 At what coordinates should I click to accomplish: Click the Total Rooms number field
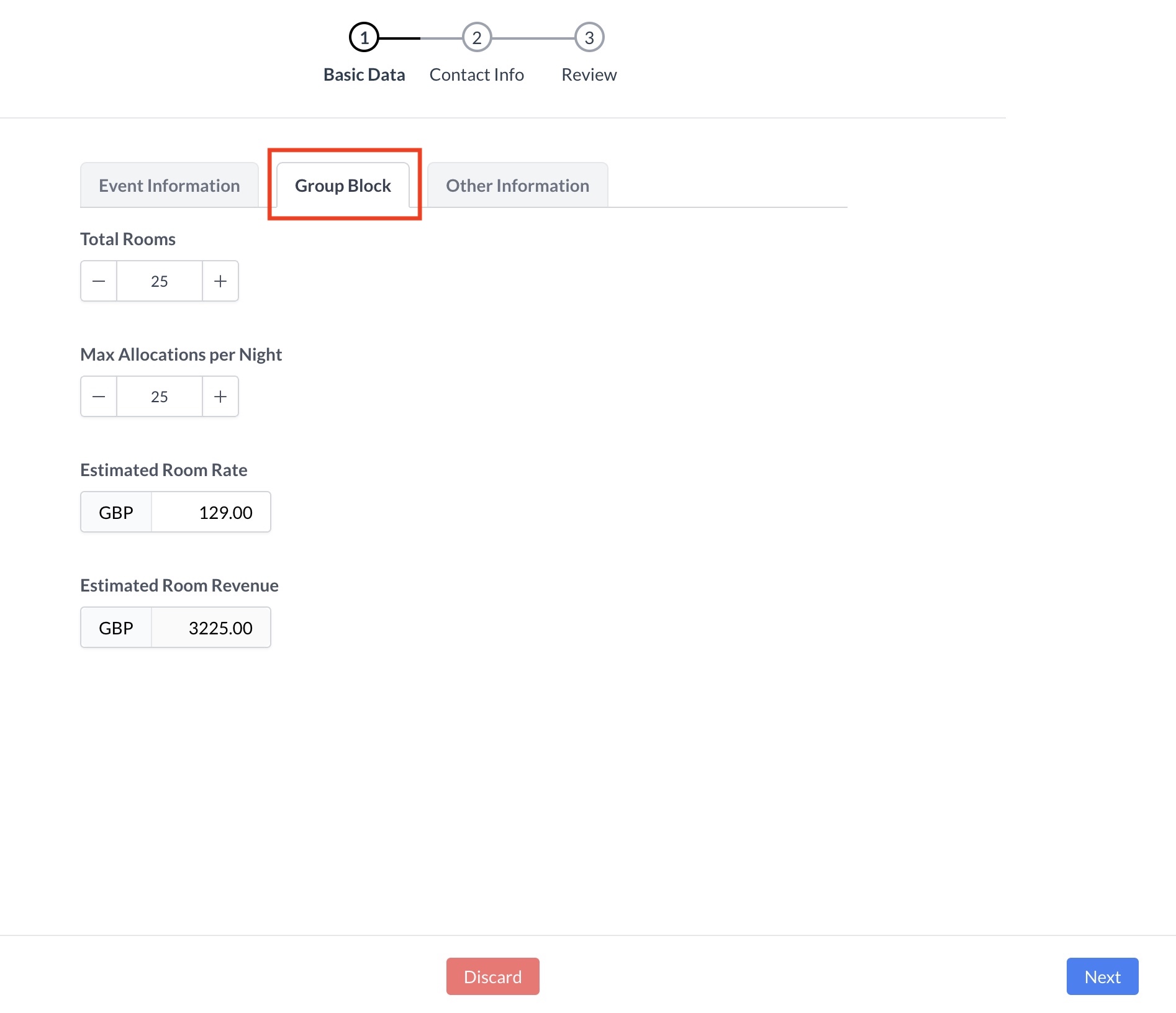[160, 281]
